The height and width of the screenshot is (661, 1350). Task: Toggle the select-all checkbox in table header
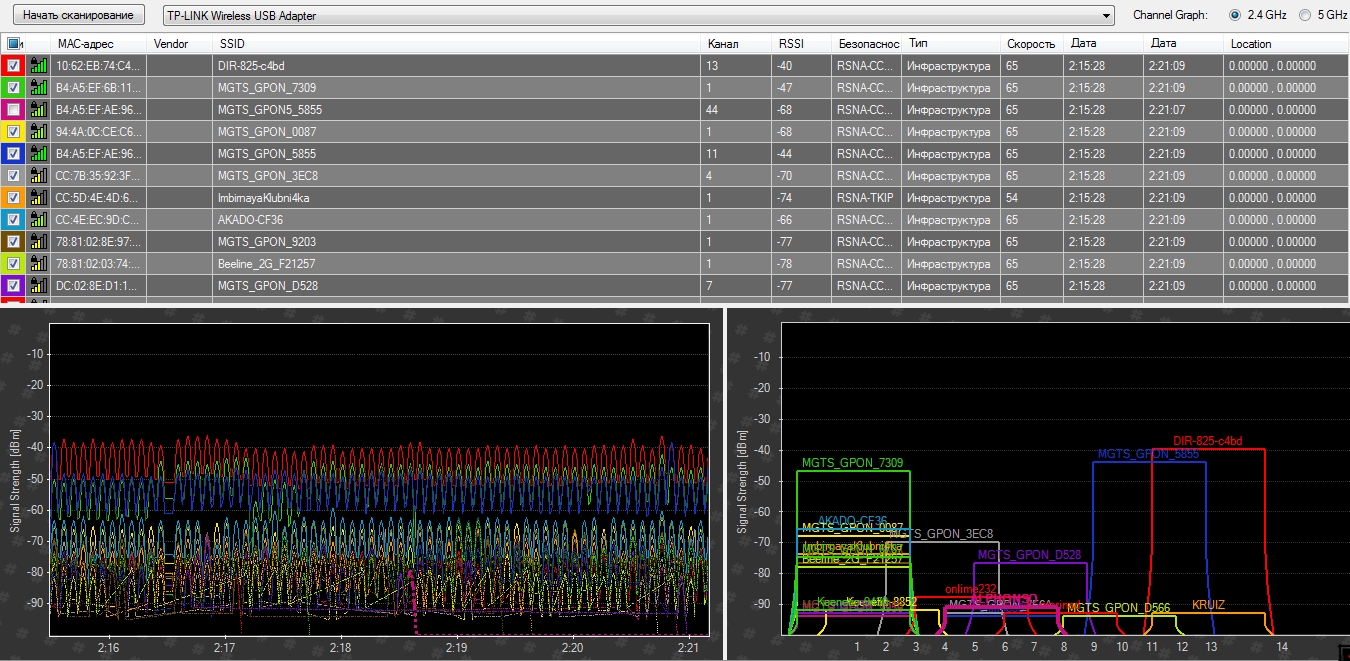[13, 44]
